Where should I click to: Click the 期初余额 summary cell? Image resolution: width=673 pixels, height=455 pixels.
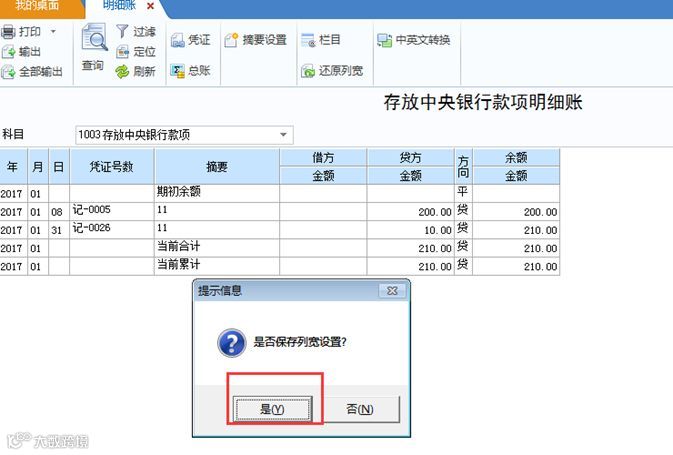(x=217, y=194)
